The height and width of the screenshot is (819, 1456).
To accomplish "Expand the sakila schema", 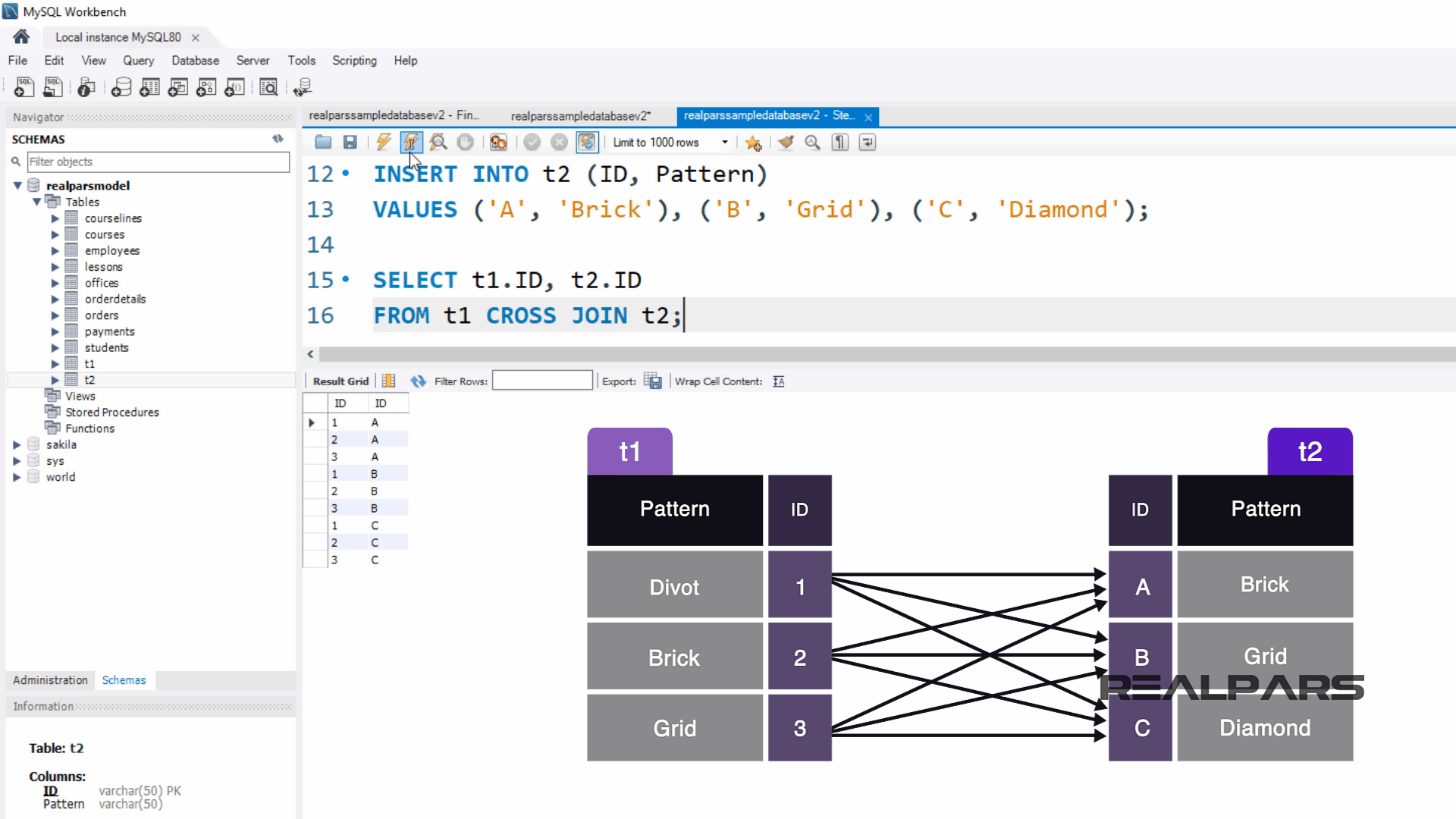I will [x=17, y=445].
